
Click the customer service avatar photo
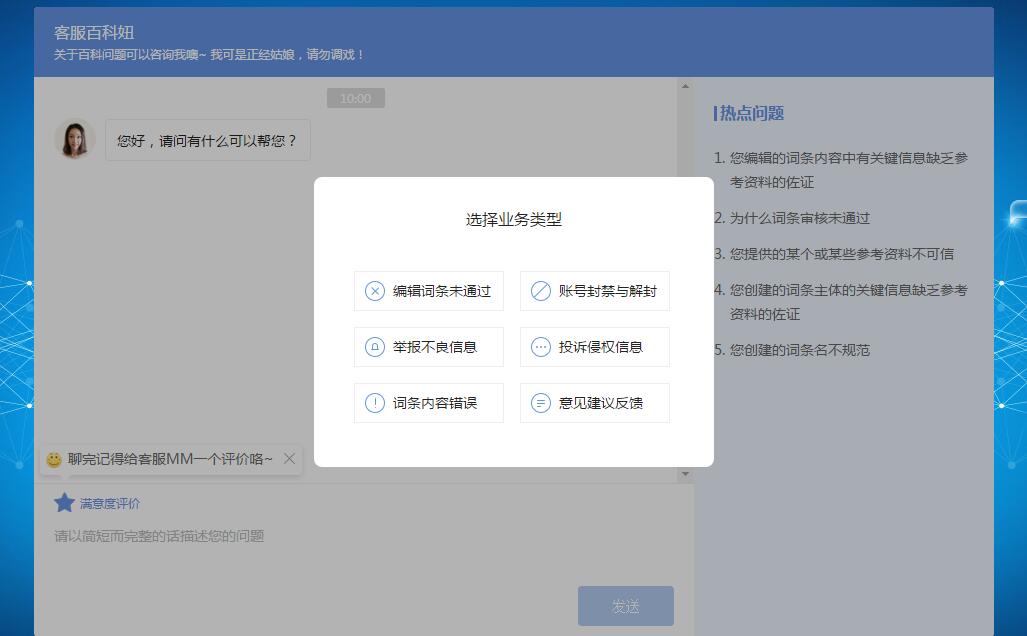tap(75, 139)
